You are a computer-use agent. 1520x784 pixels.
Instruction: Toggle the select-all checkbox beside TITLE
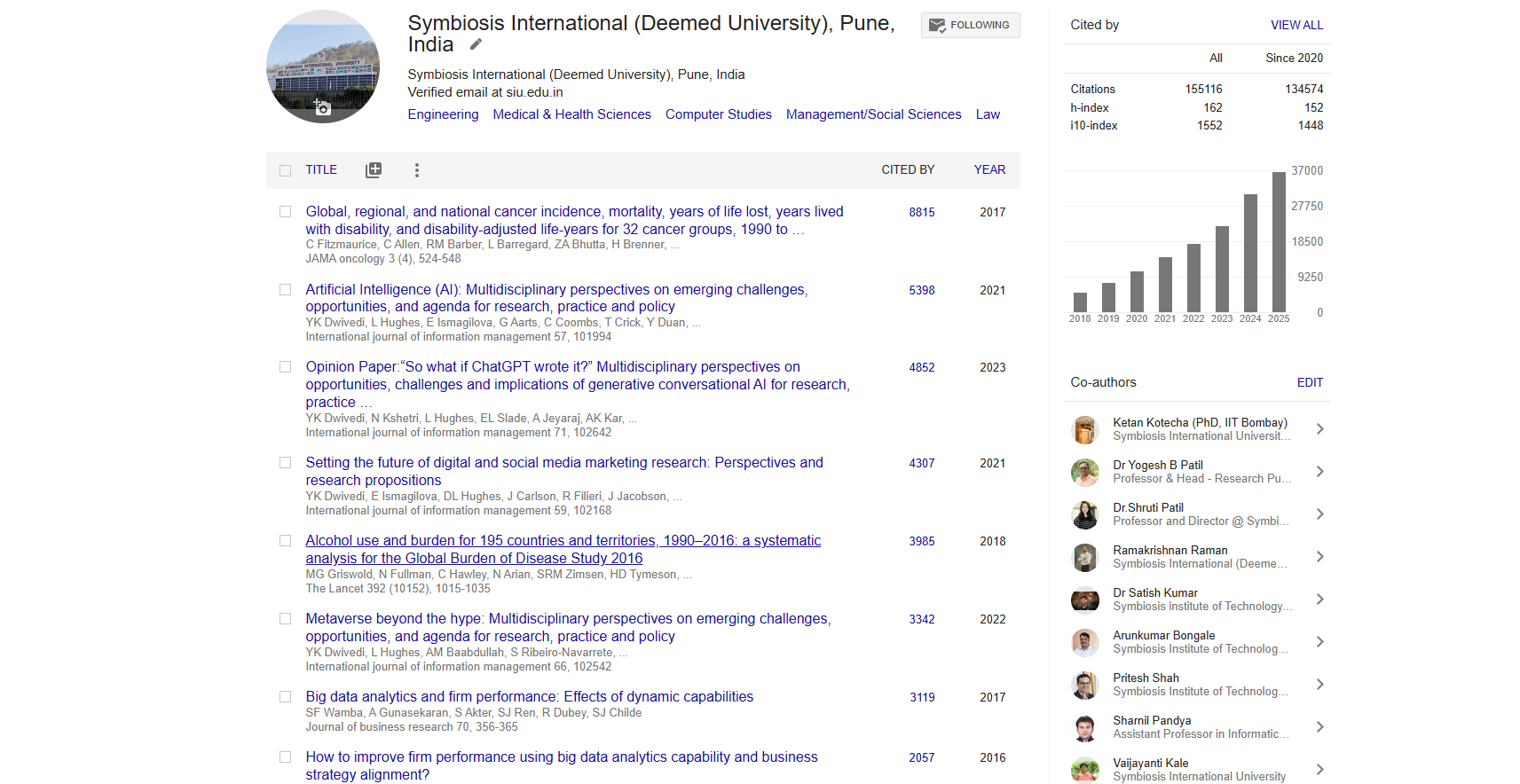(285, 170)
